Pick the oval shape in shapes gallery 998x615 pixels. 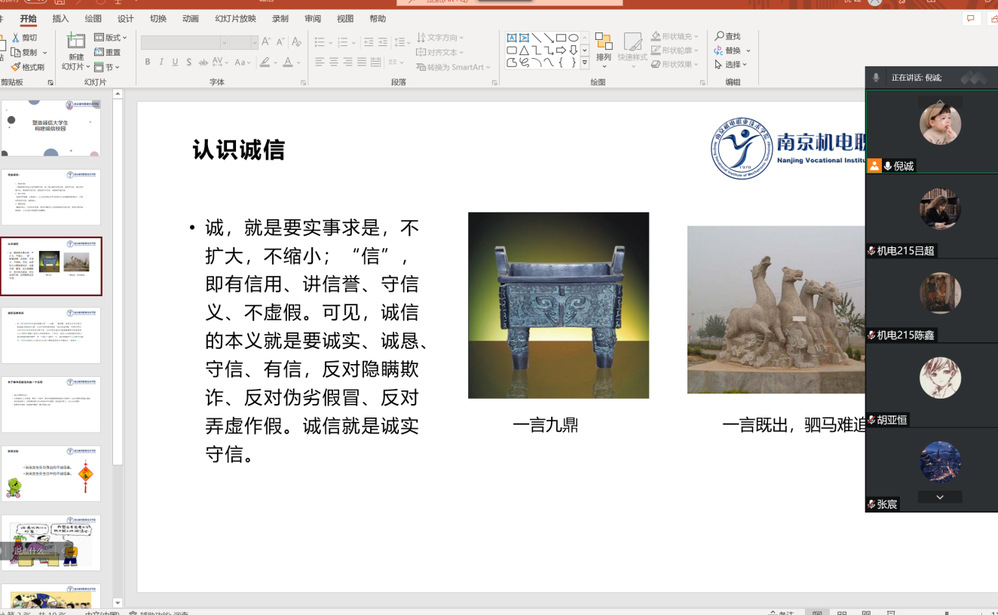[x=573, y=38]
